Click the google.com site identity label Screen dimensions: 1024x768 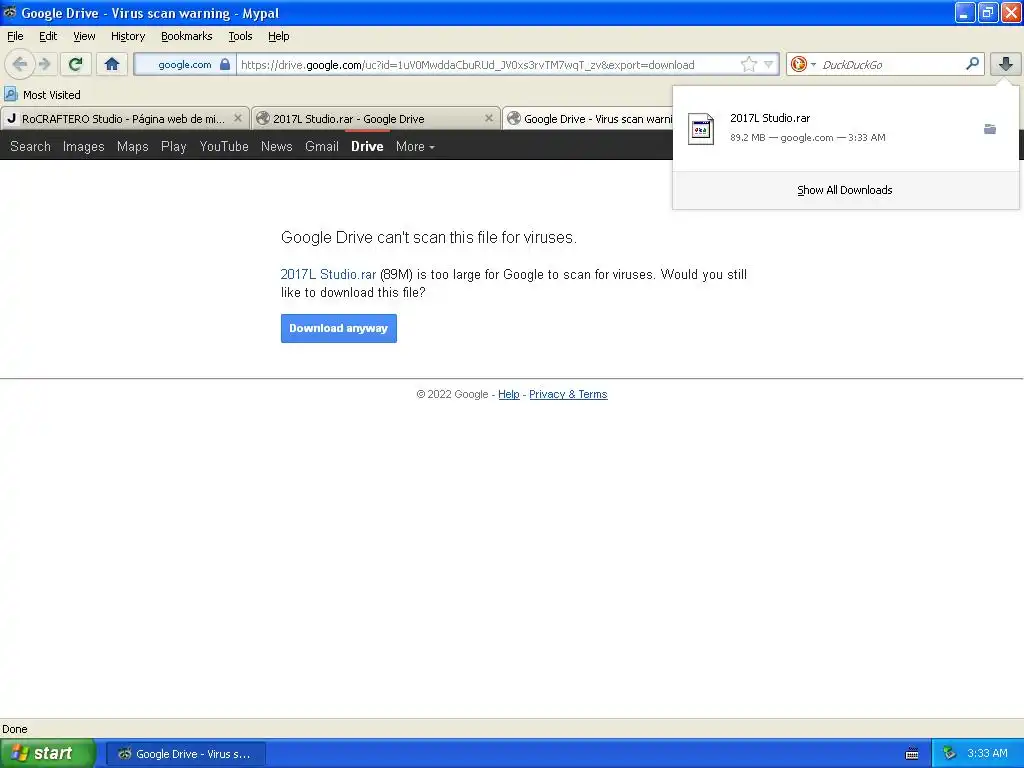pyautogui.click(x=185, y=65)
